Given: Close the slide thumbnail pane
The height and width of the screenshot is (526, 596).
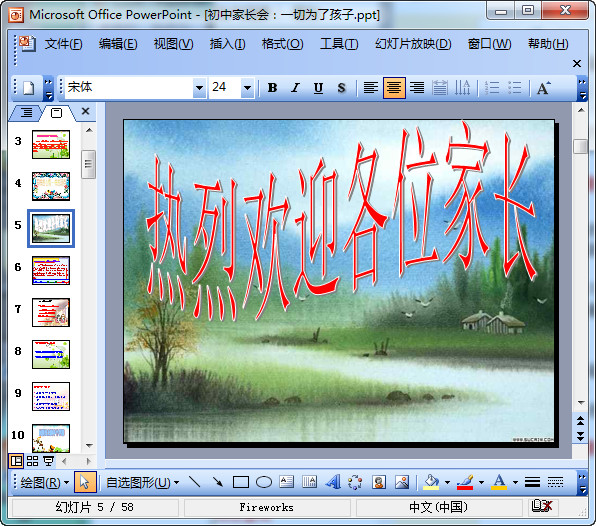Looking at the screenshot, I should (x=86, y=111).
